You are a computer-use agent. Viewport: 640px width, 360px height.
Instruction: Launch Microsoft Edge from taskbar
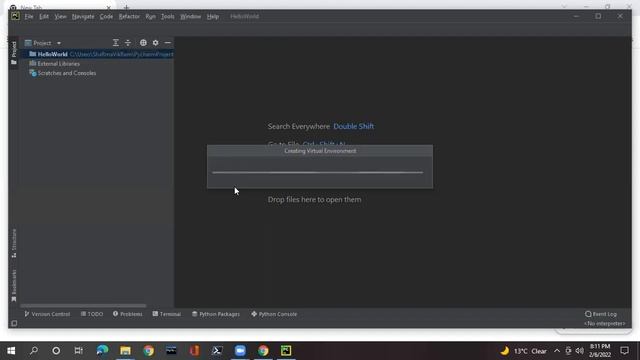point(102,351)
